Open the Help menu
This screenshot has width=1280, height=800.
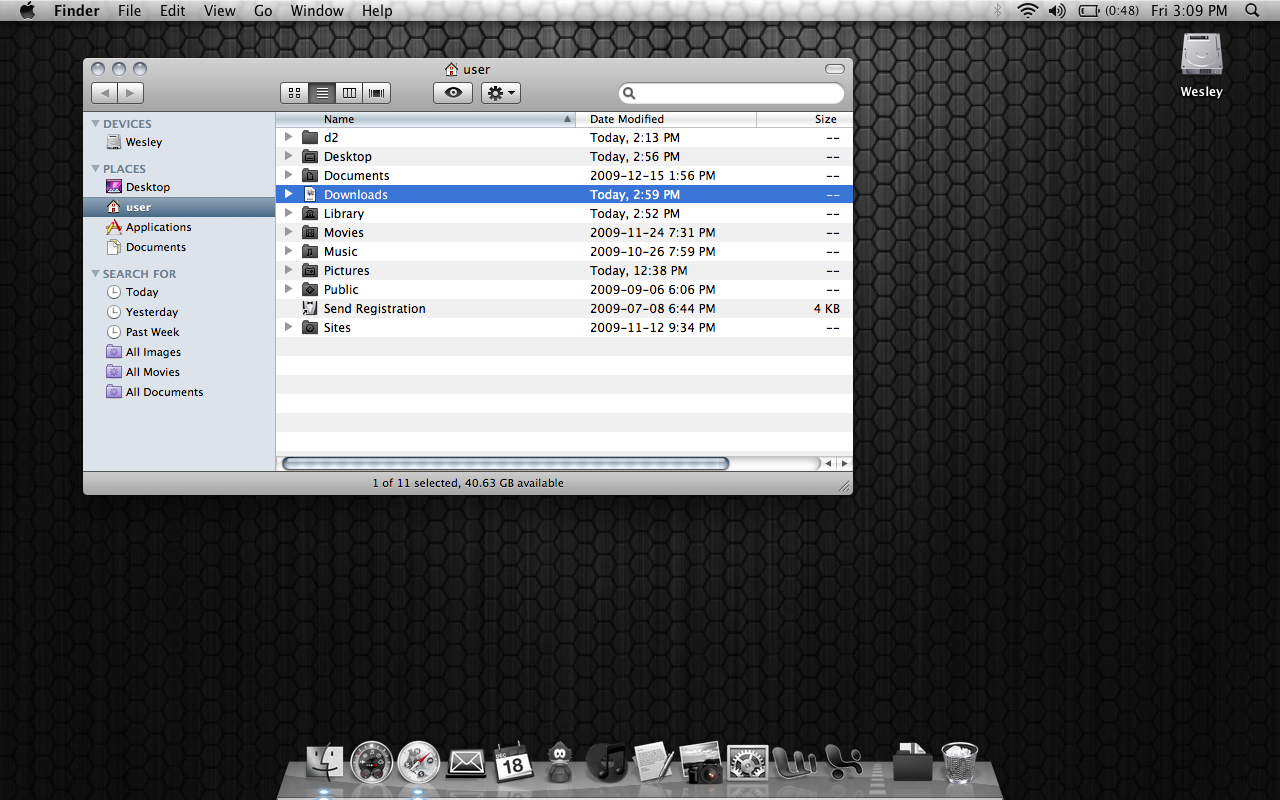tap(377, 11)
